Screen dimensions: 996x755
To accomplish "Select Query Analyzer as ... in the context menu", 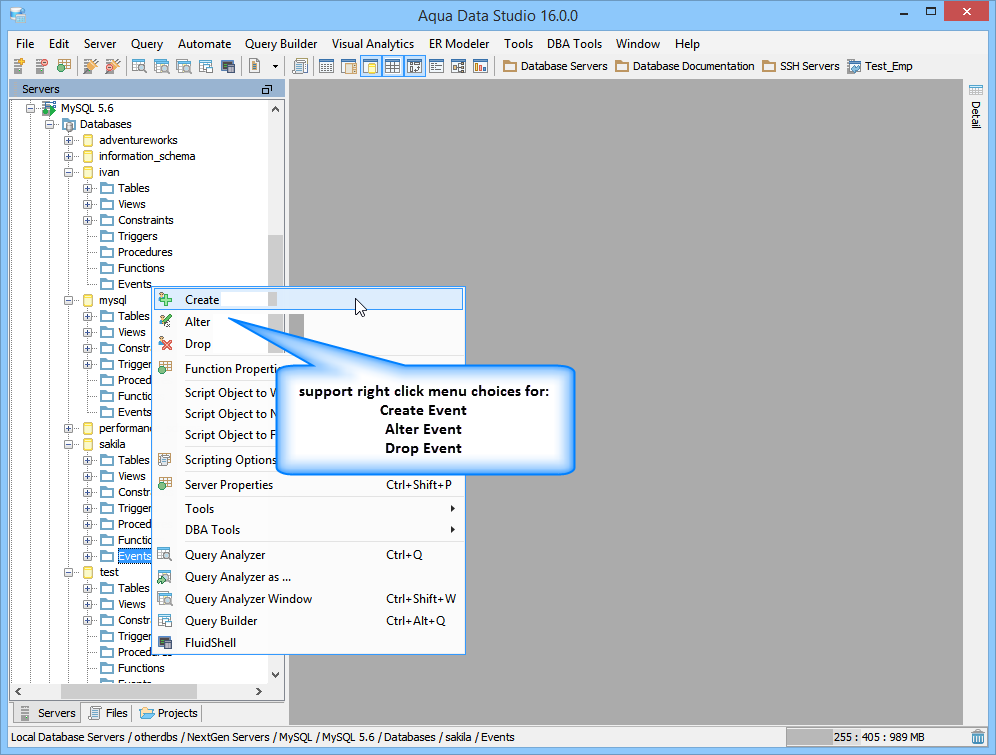I will tap(309, 577).
